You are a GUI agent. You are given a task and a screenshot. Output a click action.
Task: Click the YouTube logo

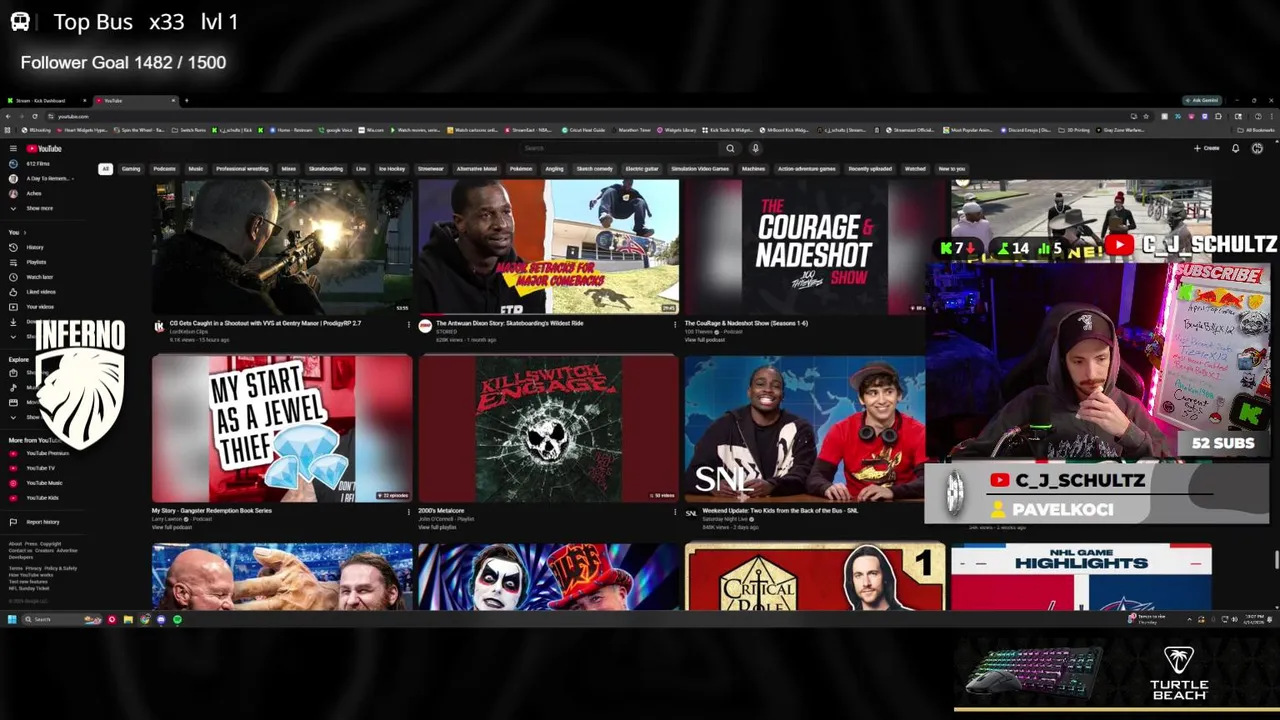click(x=44, y=148)
